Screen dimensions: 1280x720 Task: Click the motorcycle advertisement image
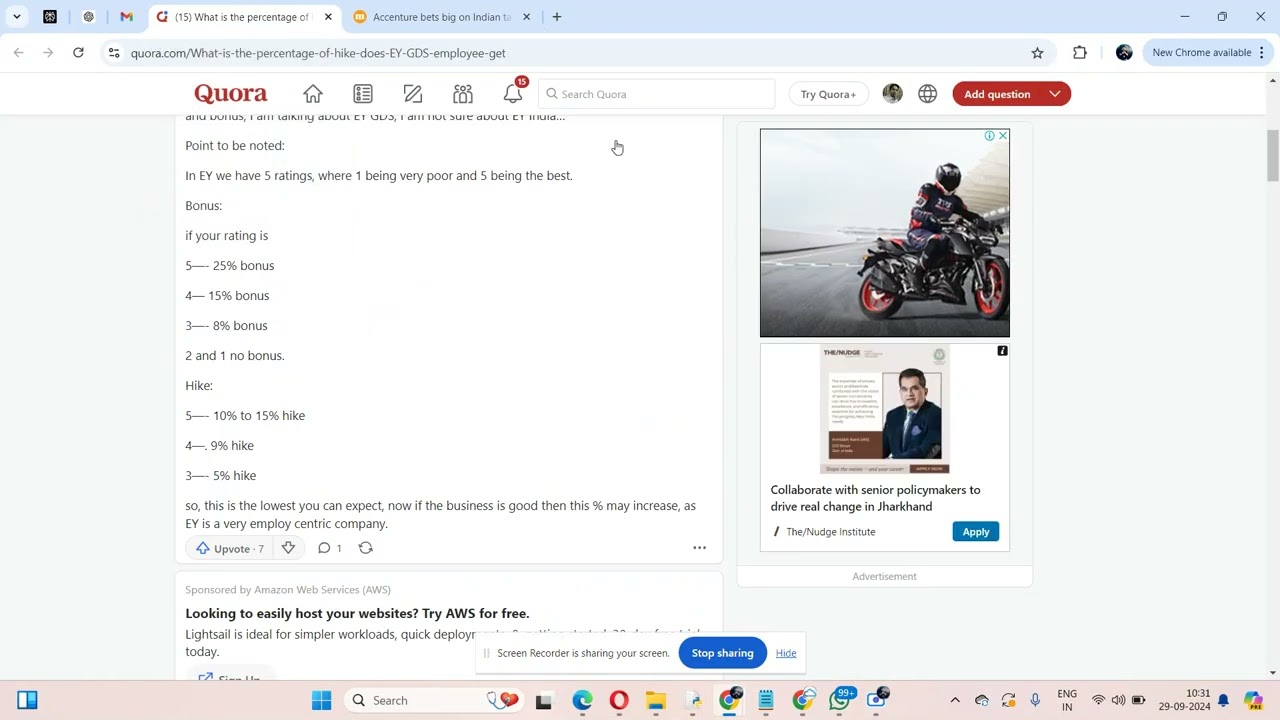coord(885,233)
